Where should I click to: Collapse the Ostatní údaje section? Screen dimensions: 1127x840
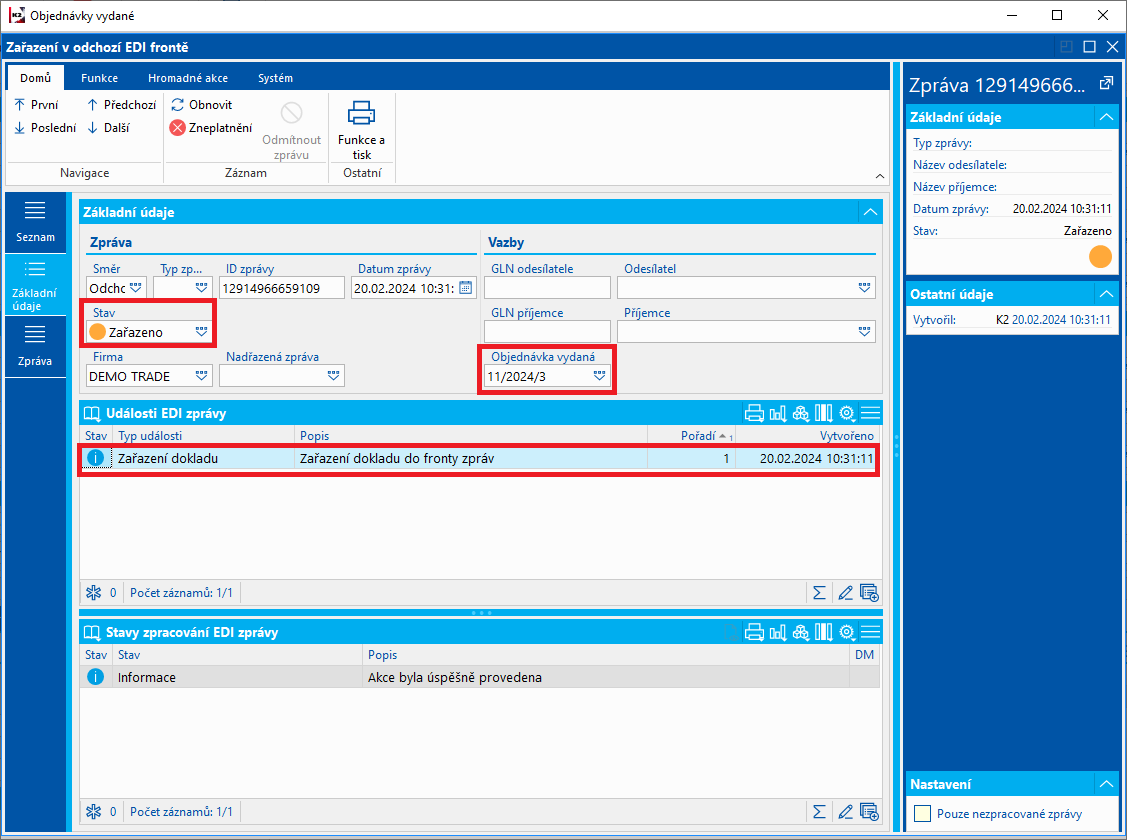[x=1106, y=294]
